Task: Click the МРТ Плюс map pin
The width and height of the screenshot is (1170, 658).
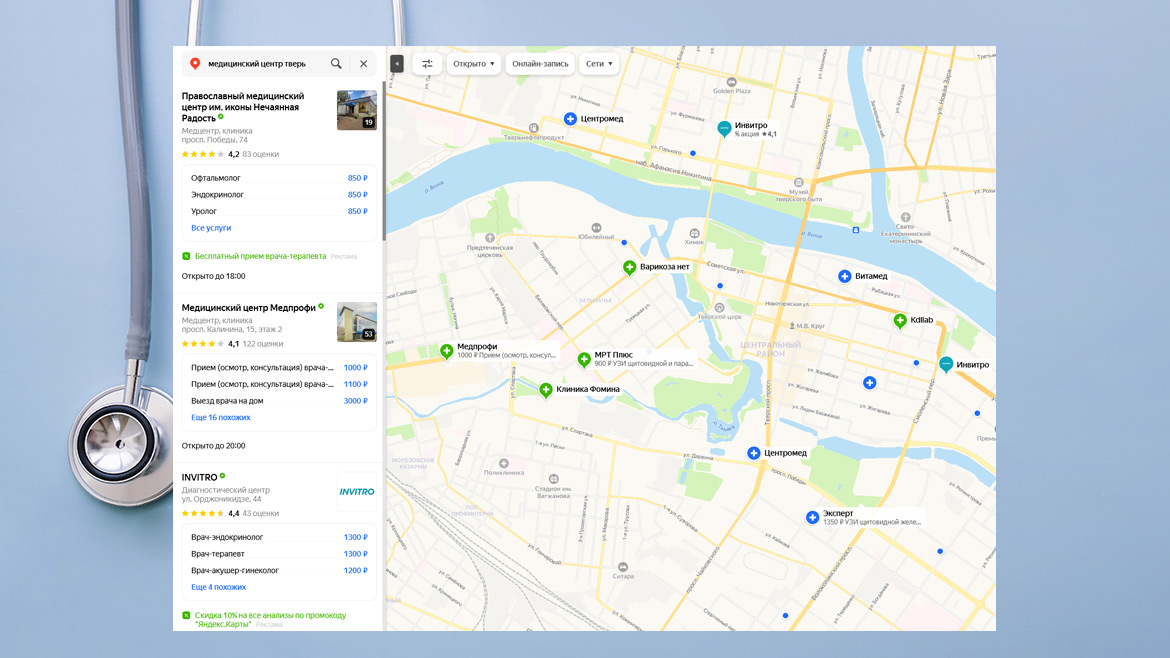Action: [585, 358]
